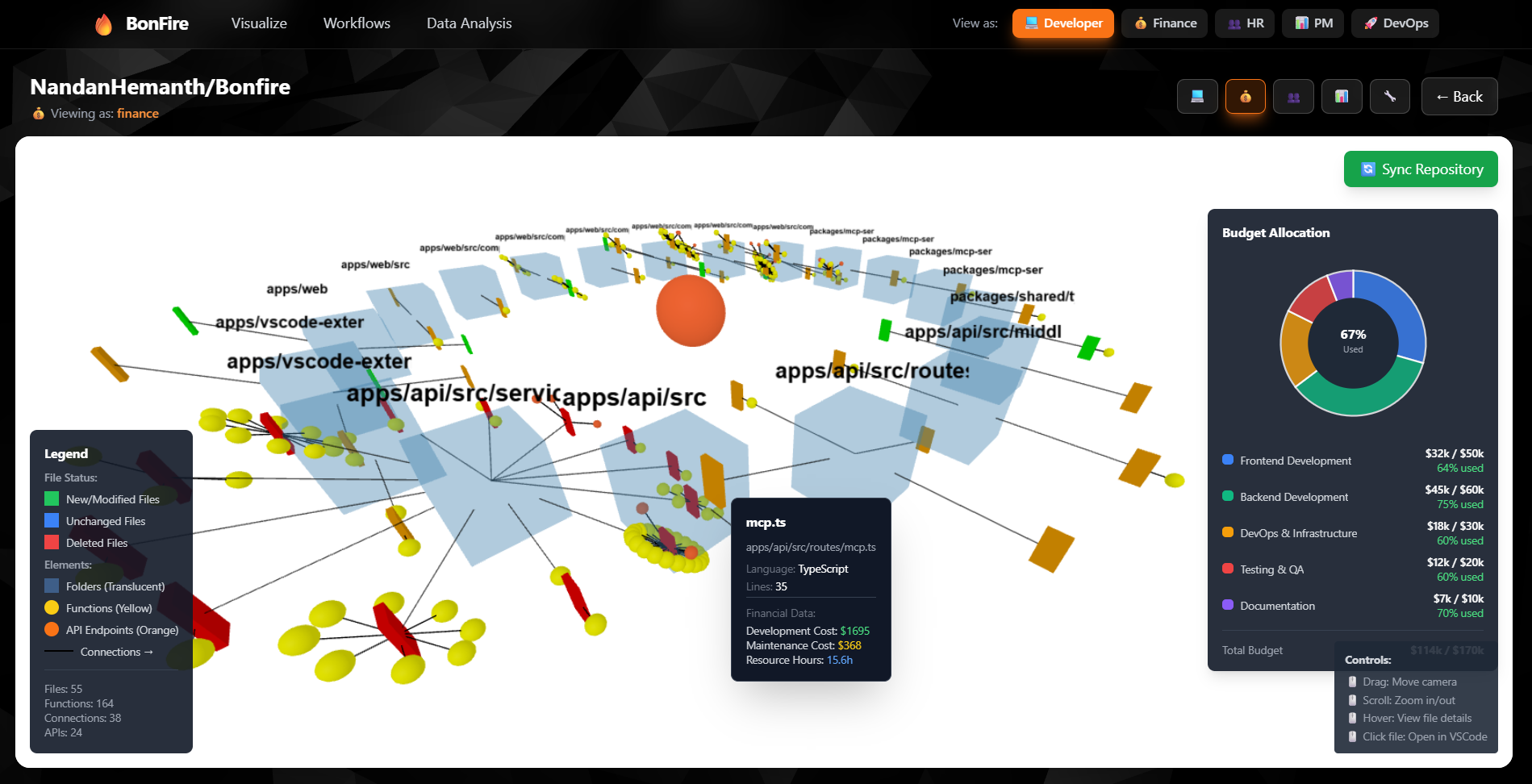Screen dimensions: 1532x784
Task: Switch to Finance view in the header
Action: pos(1164,23)
